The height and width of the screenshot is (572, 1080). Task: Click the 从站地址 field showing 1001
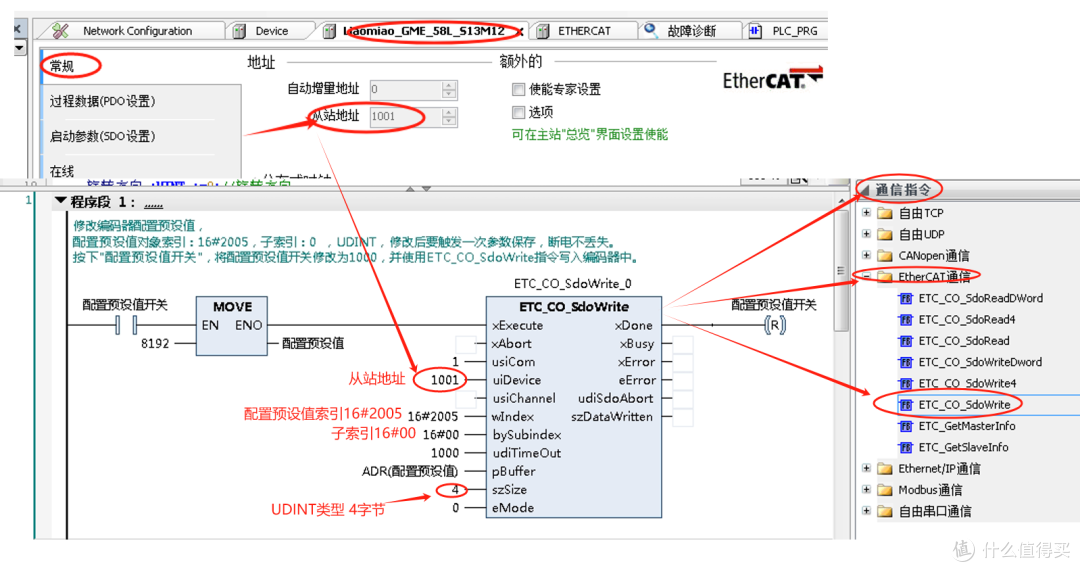pyautogui.click(x=406, y=116)
